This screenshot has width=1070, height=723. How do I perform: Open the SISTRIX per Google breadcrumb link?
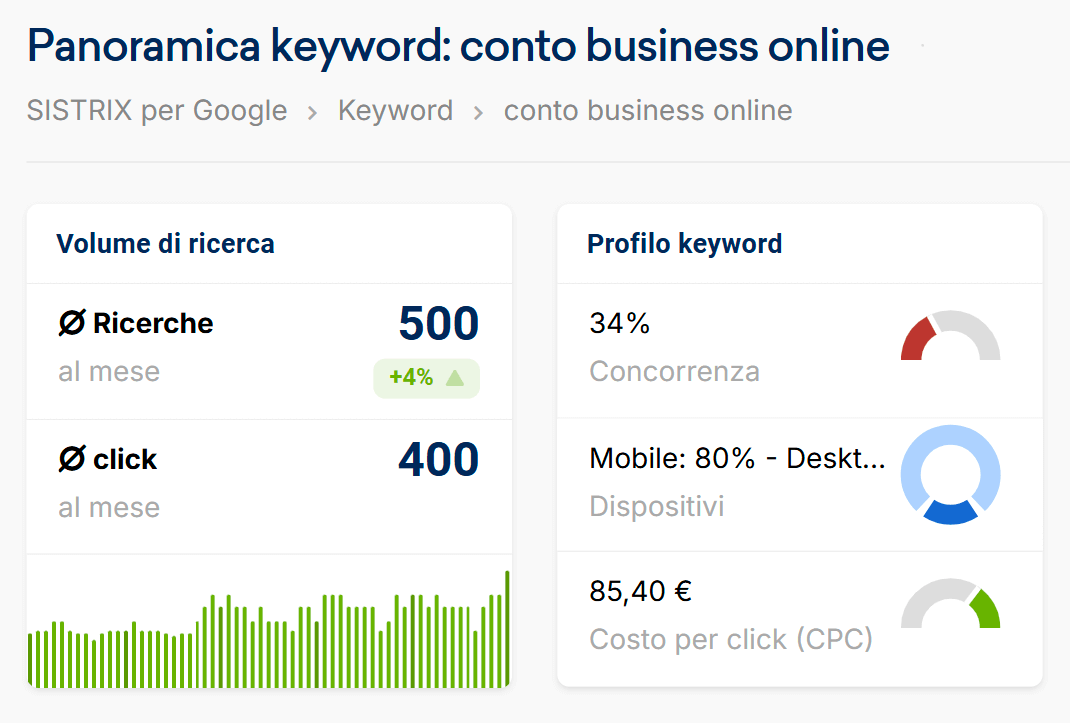pyautogui.click(x=155, y=110)
